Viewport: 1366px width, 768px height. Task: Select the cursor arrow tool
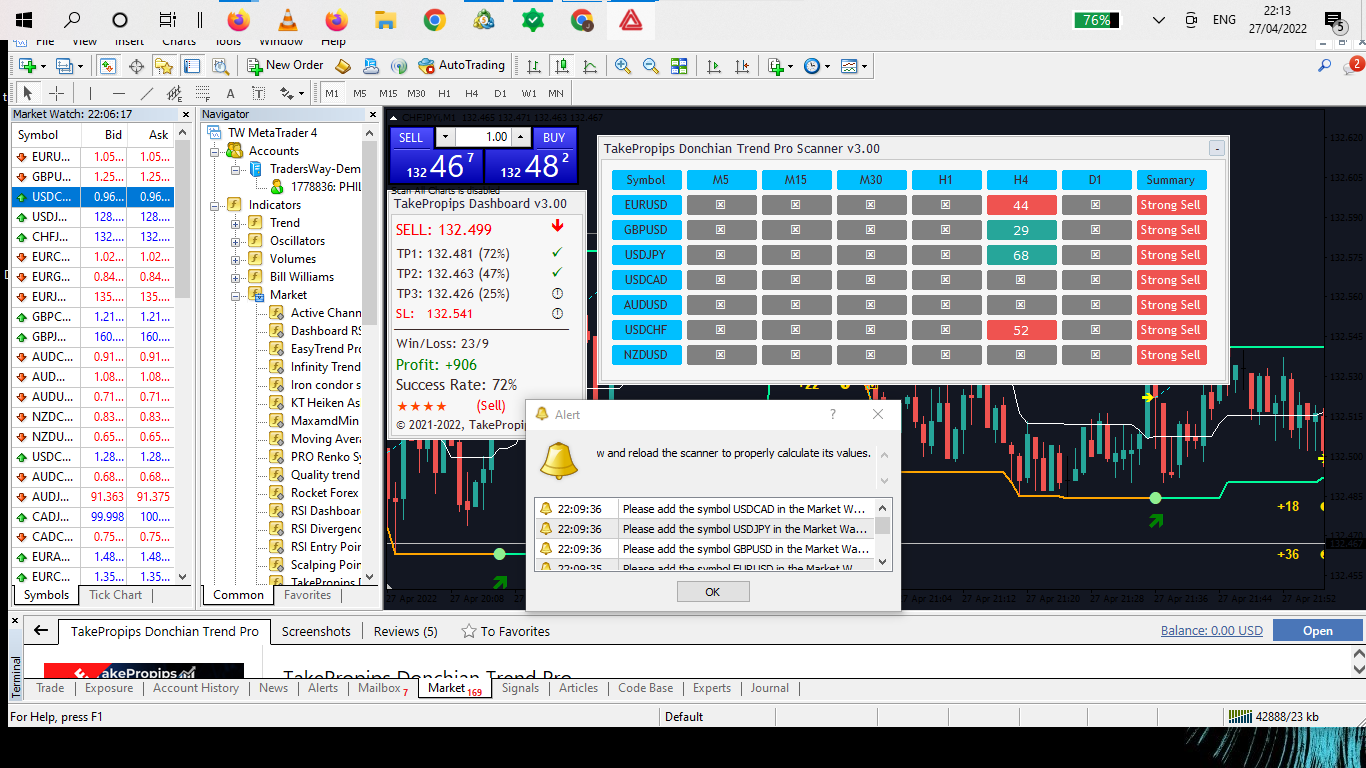(28, 93)
